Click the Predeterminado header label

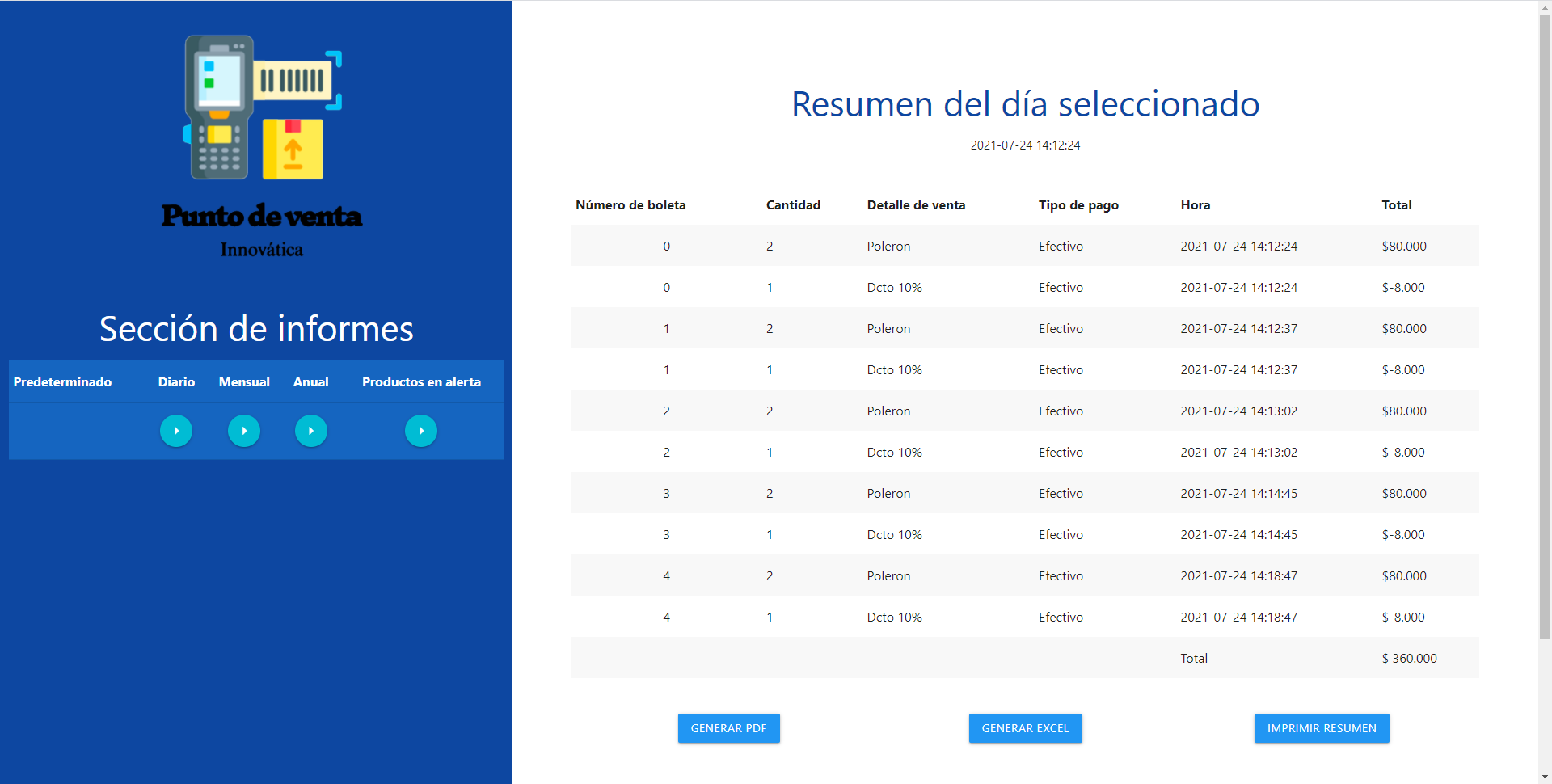pyautogui.click(x=63, y=382)
